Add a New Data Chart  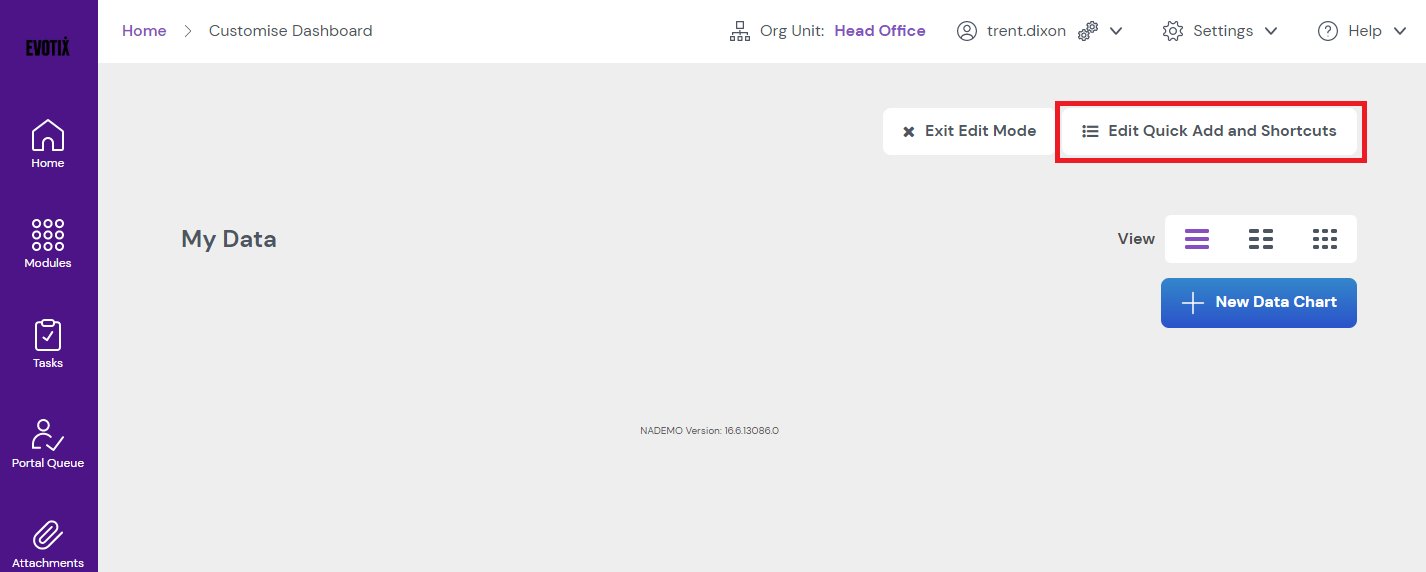click(1258, 302)
